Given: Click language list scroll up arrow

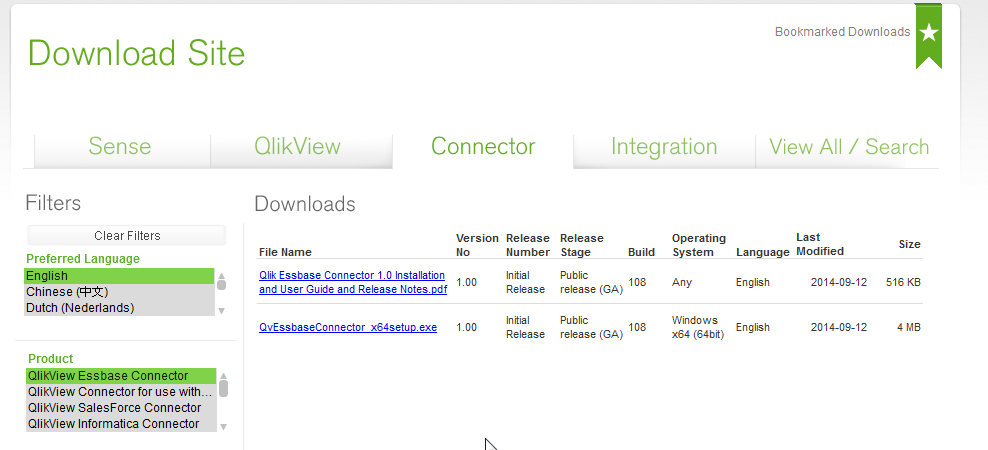Looking at the screenshot, I should (x=221, y=275).
